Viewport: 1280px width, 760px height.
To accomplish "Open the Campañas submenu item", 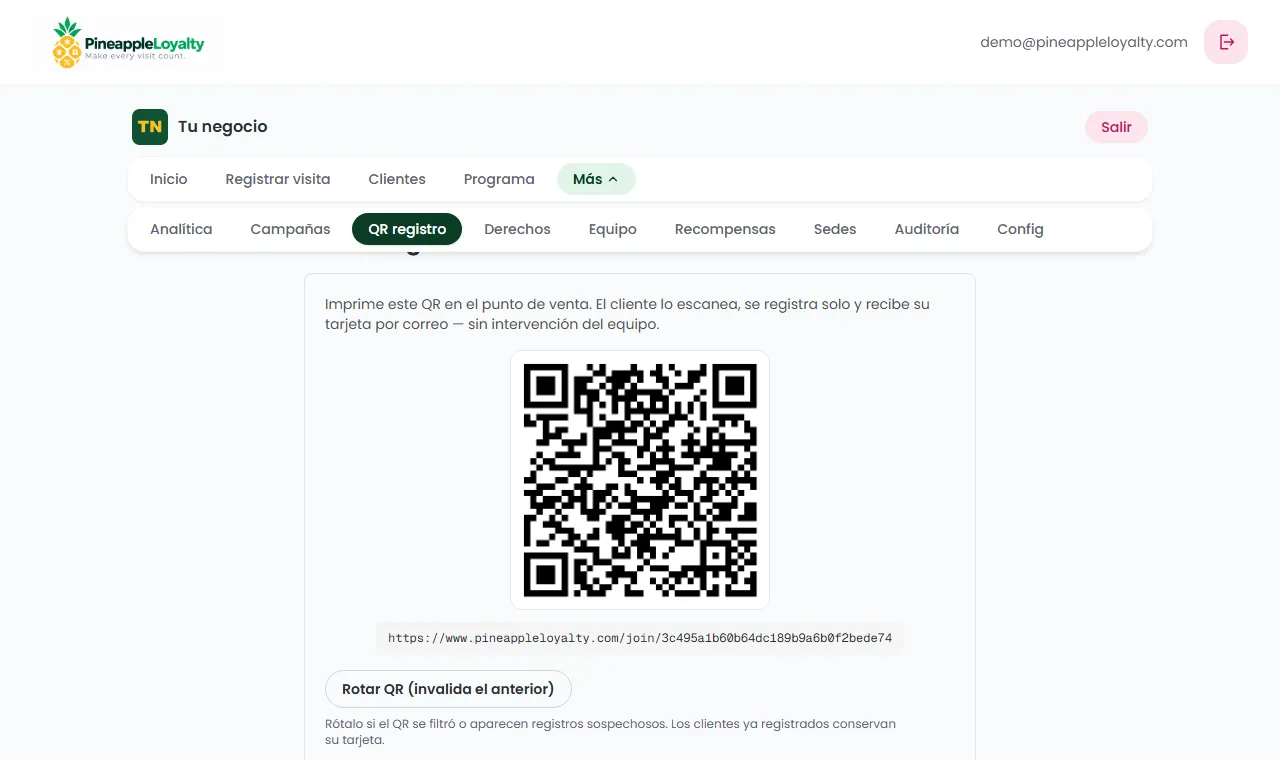I will (290, 229).
